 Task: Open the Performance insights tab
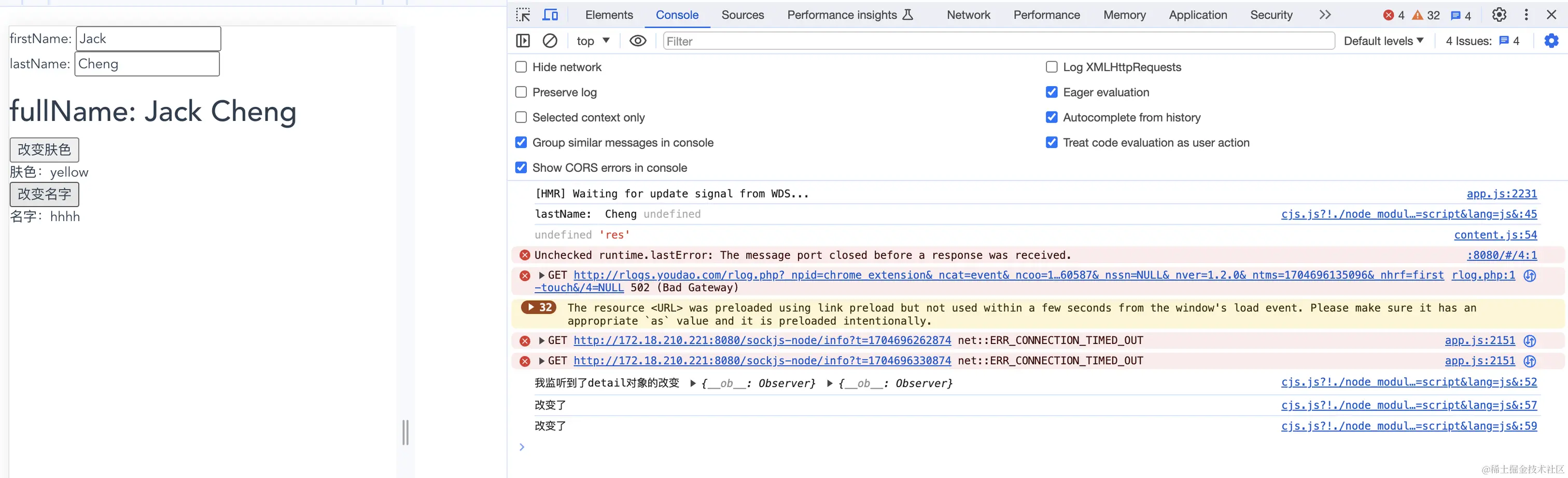pos(850,15)
